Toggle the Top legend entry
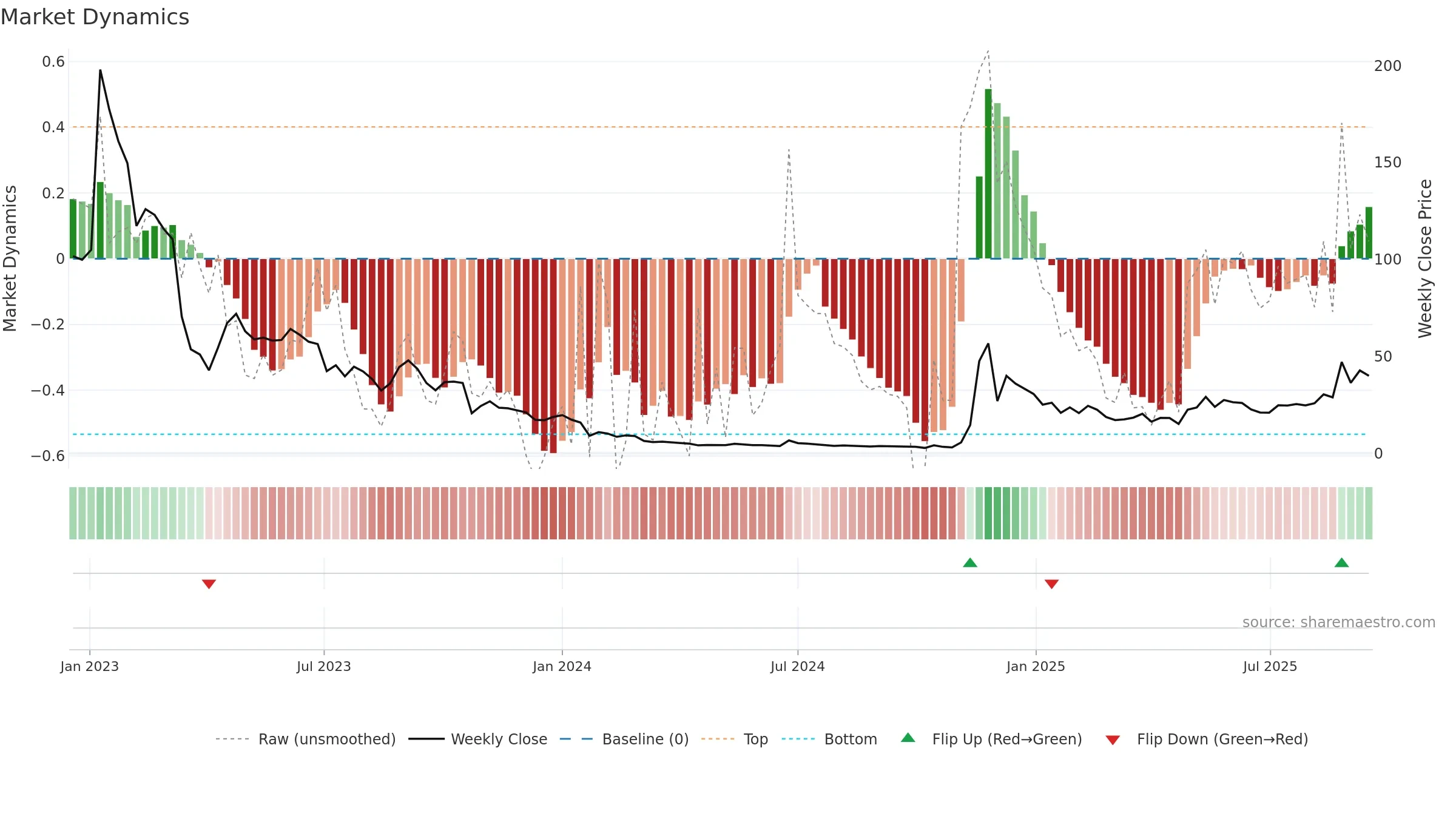Viewport: 1456px width, 819px height. [735, 739]
